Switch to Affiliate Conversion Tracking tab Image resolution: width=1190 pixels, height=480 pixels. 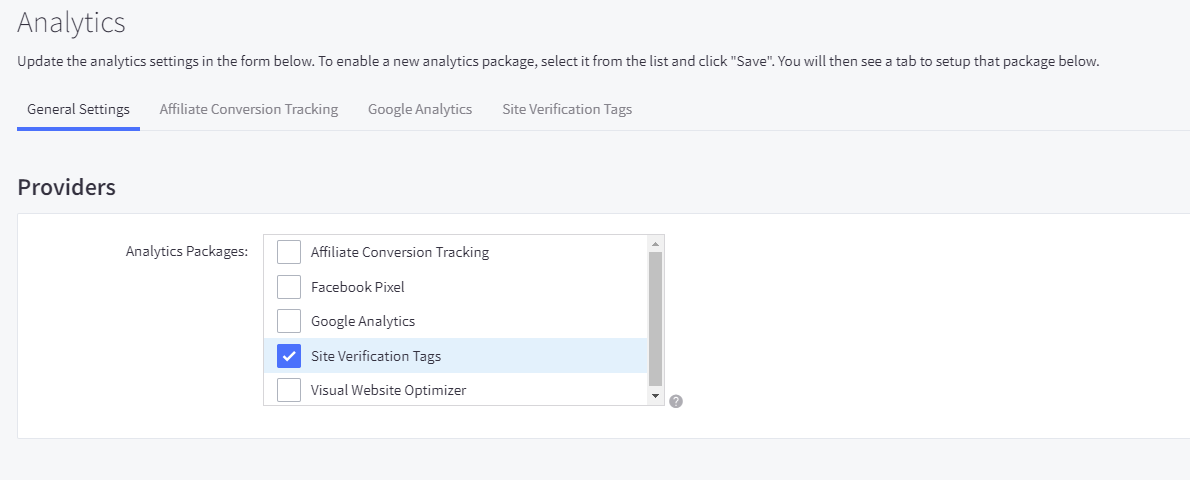[249, 109]
